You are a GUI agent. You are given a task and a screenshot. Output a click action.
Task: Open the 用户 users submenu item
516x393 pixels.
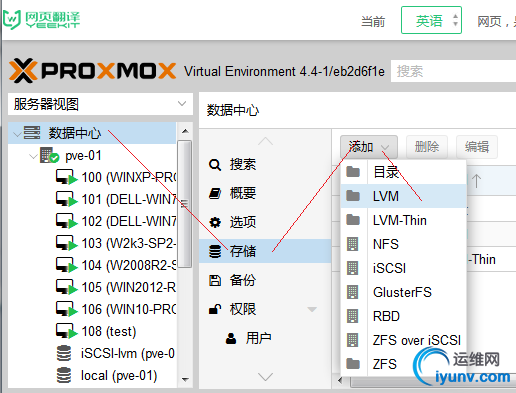[265, 338]
